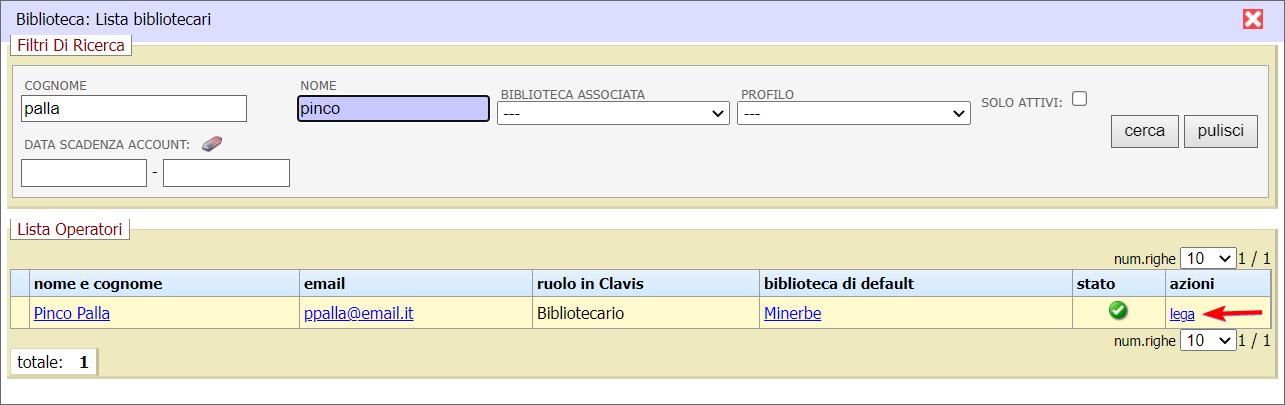Click into the Nome input field
This screenshot has width=1285, height=405.
point(393,108)
